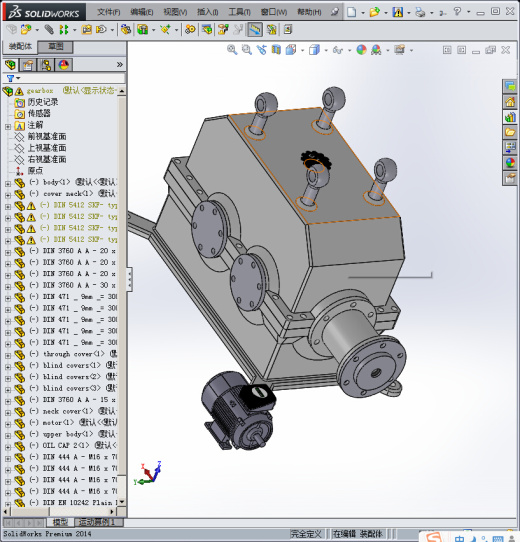Open the PropertyManager tab icon
The height and width of the screenshot is (542, 520).
pyautogui.click(x=28, y=65)
